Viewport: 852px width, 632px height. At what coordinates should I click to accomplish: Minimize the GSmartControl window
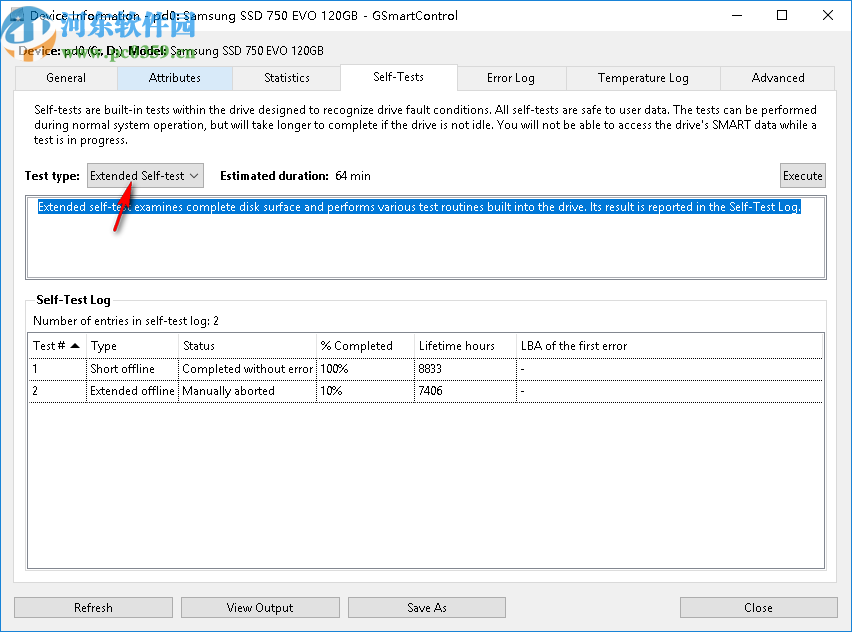click(737, 15)
